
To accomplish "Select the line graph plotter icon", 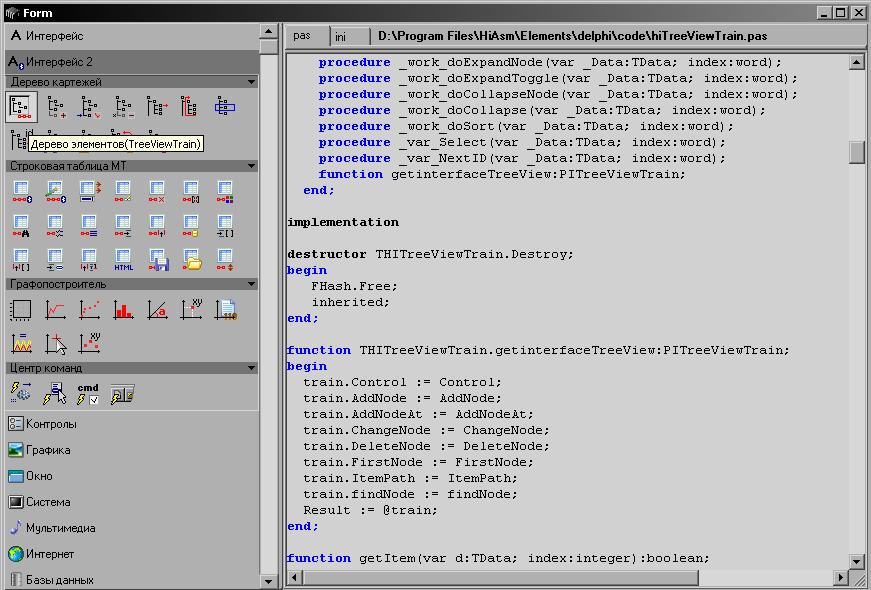I will tap(56, 310).
